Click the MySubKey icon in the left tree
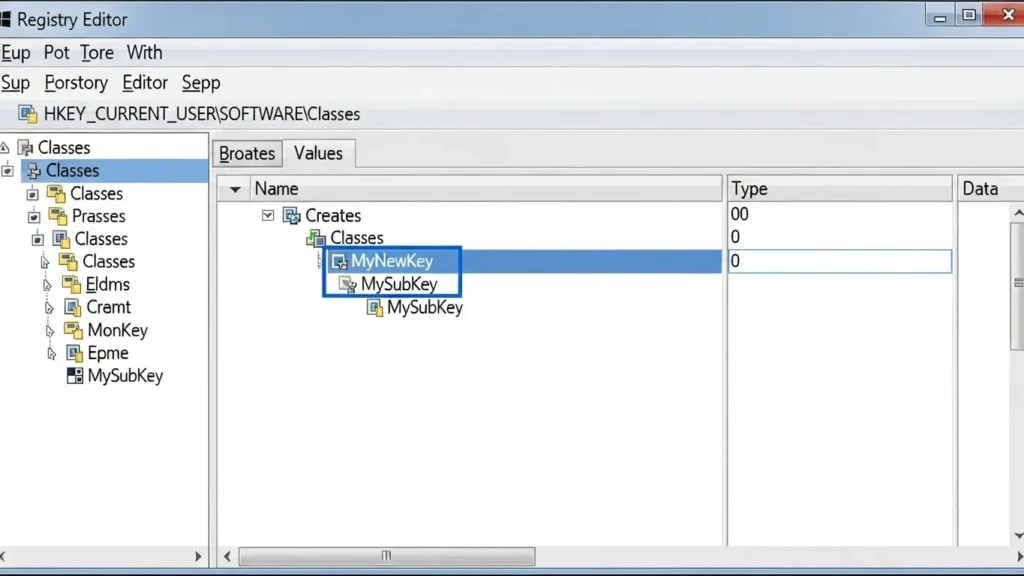 point(74,376)
